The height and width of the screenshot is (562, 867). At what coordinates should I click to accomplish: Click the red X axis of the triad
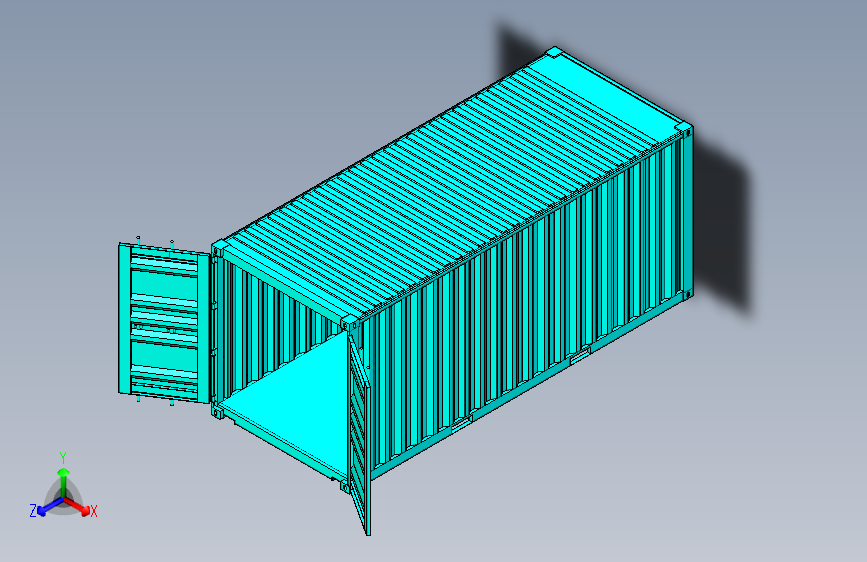(x=77, y=506)
